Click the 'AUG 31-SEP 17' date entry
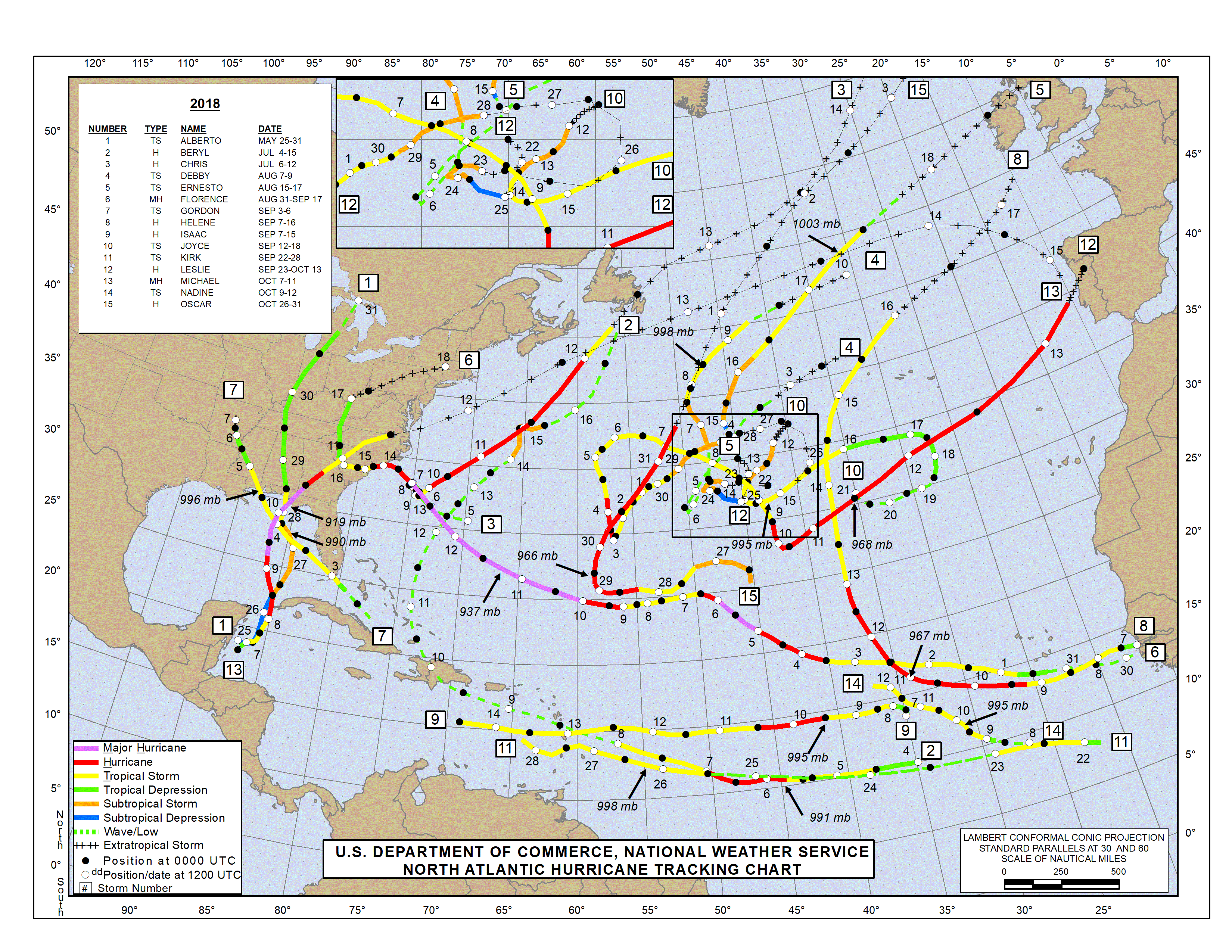 tap(290, 199)
